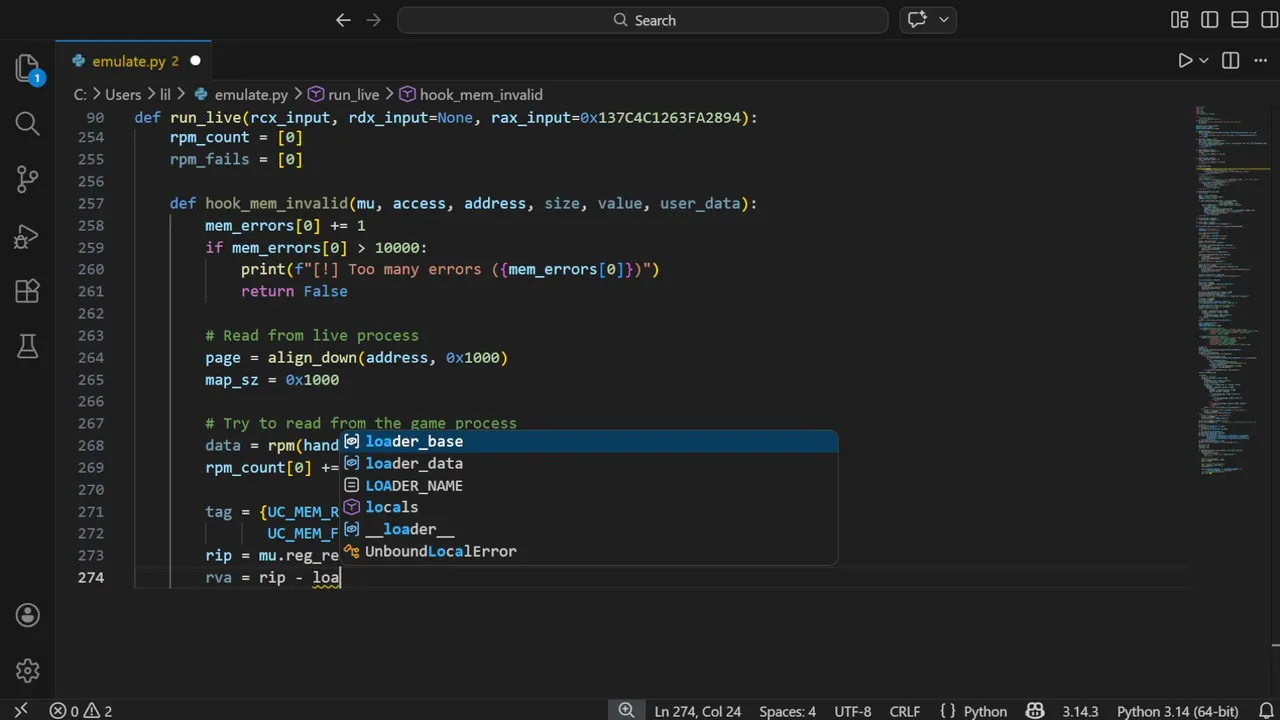The height and width of the screenshot is (720, 1280).
Task: Open the Run and Debug view
Action: (x=28, y=236)
